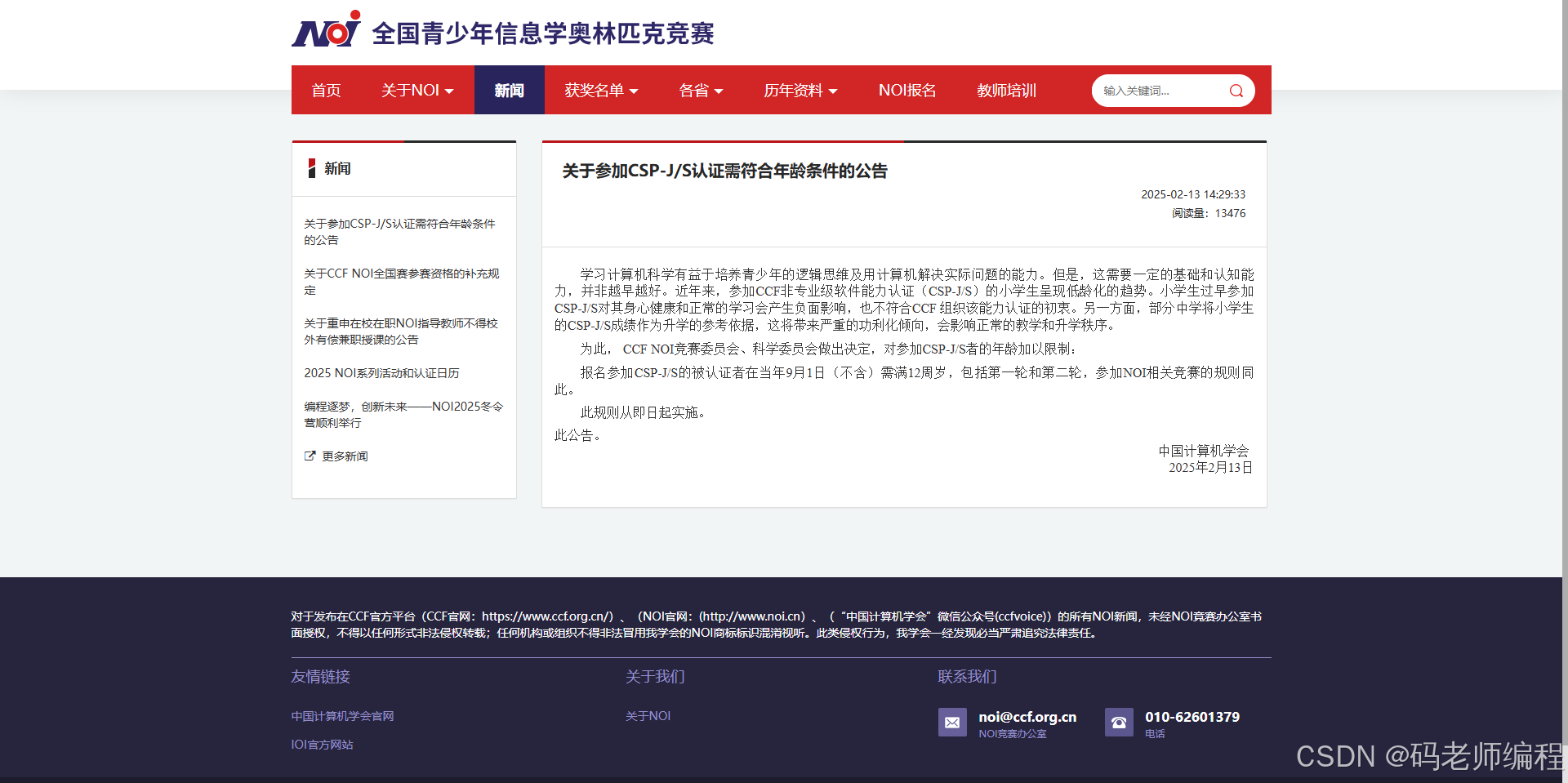The image size is (1568, 783).
Task: Click the 中国计算机学会 signature in the article
Action: click(1204, 451)
